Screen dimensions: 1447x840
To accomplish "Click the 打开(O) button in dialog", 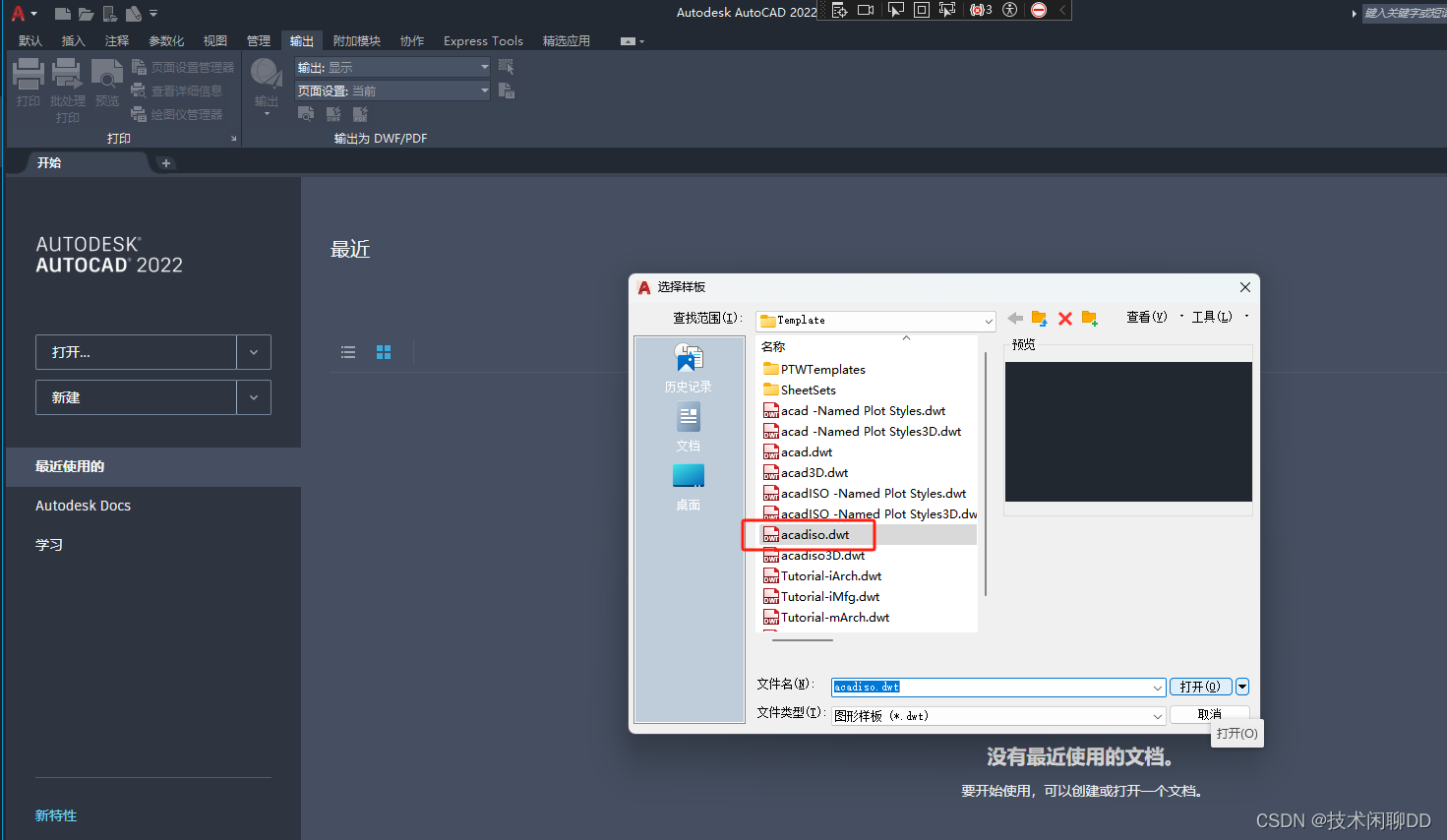I will [1200, 687].
